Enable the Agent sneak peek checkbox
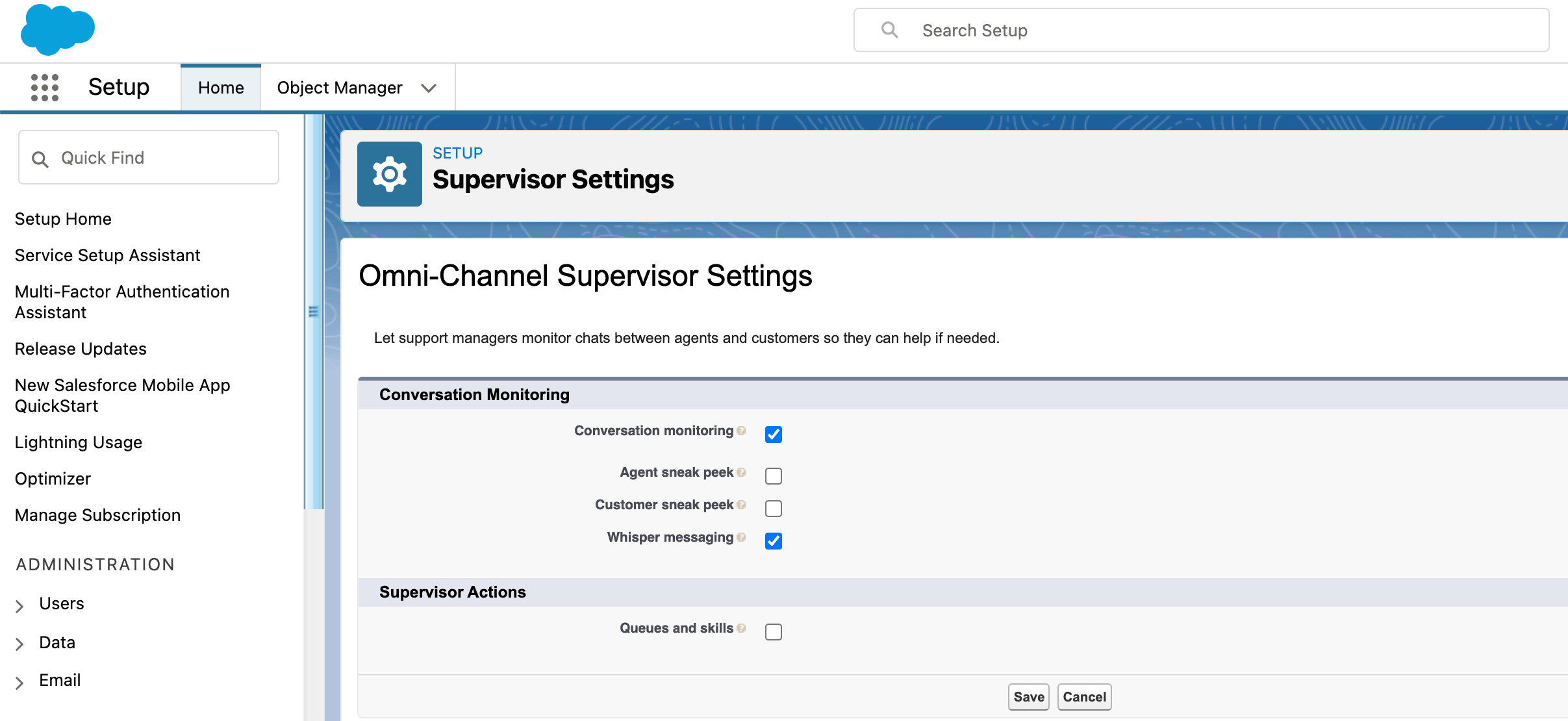 coord(773,476)
